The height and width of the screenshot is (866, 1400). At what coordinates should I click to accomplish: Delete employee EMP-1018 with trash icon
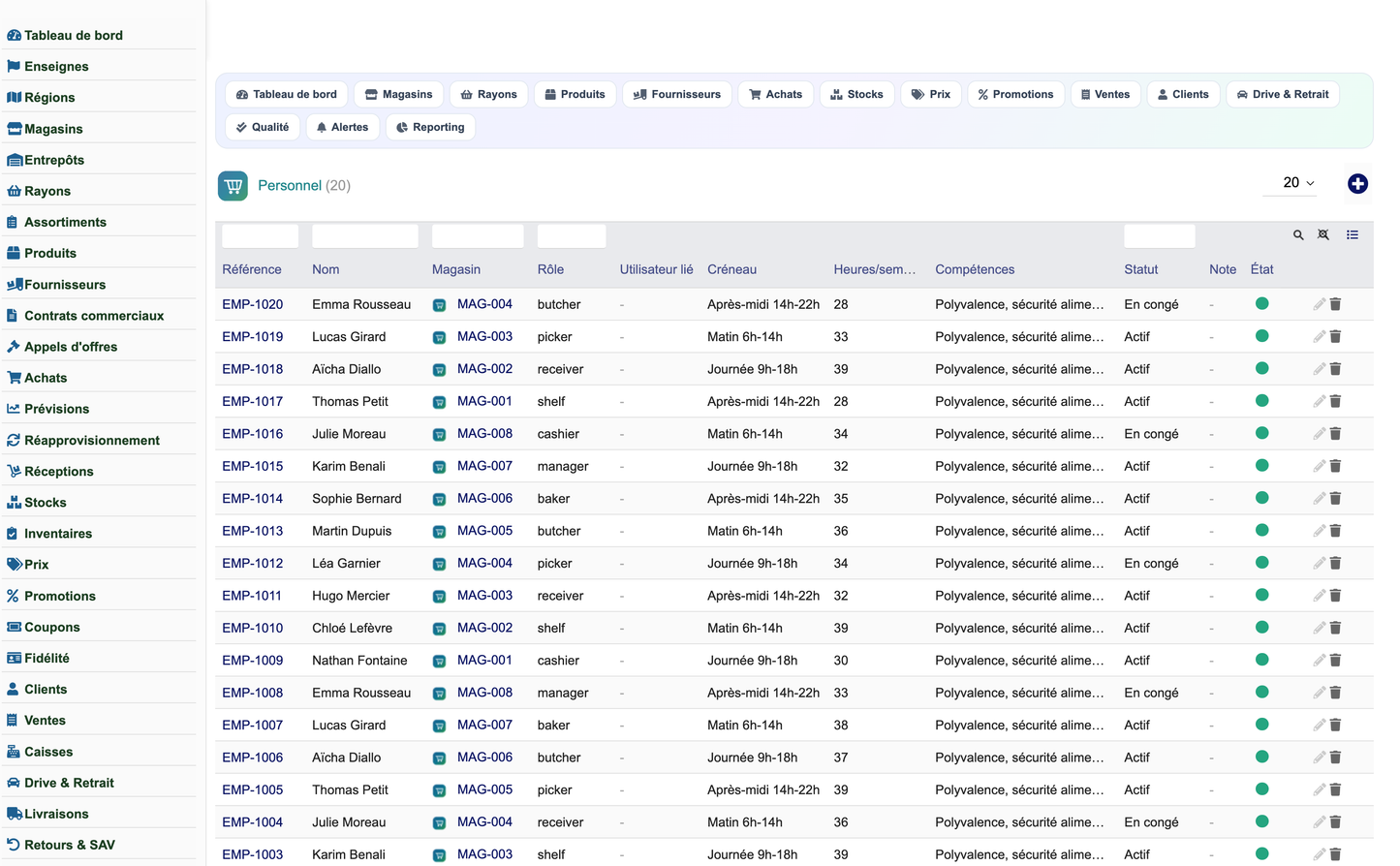1335,369
